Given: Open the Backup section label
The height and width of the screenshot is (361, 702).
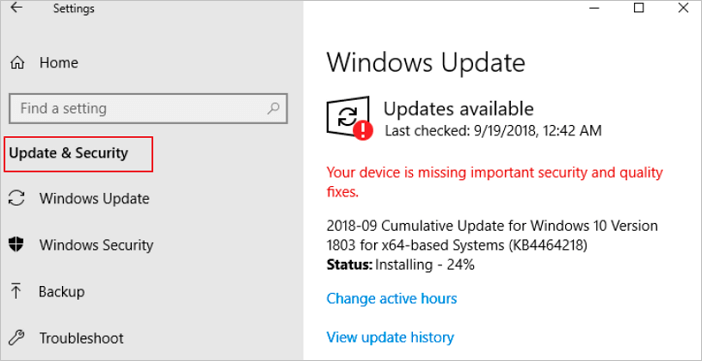Looking at the screenshot, I should 62,292.
